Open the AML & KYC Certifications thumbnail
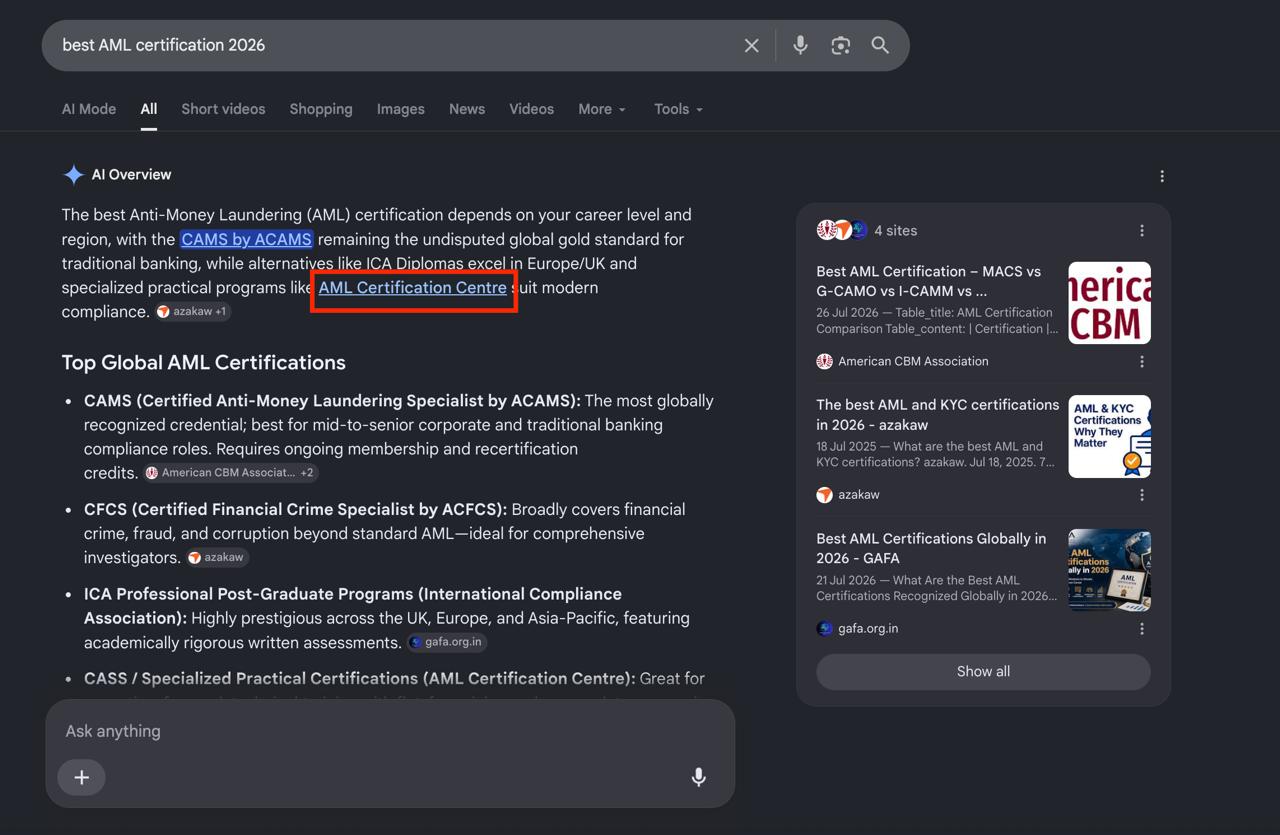Screen dimensions: 1280x835 [1109, 436]
